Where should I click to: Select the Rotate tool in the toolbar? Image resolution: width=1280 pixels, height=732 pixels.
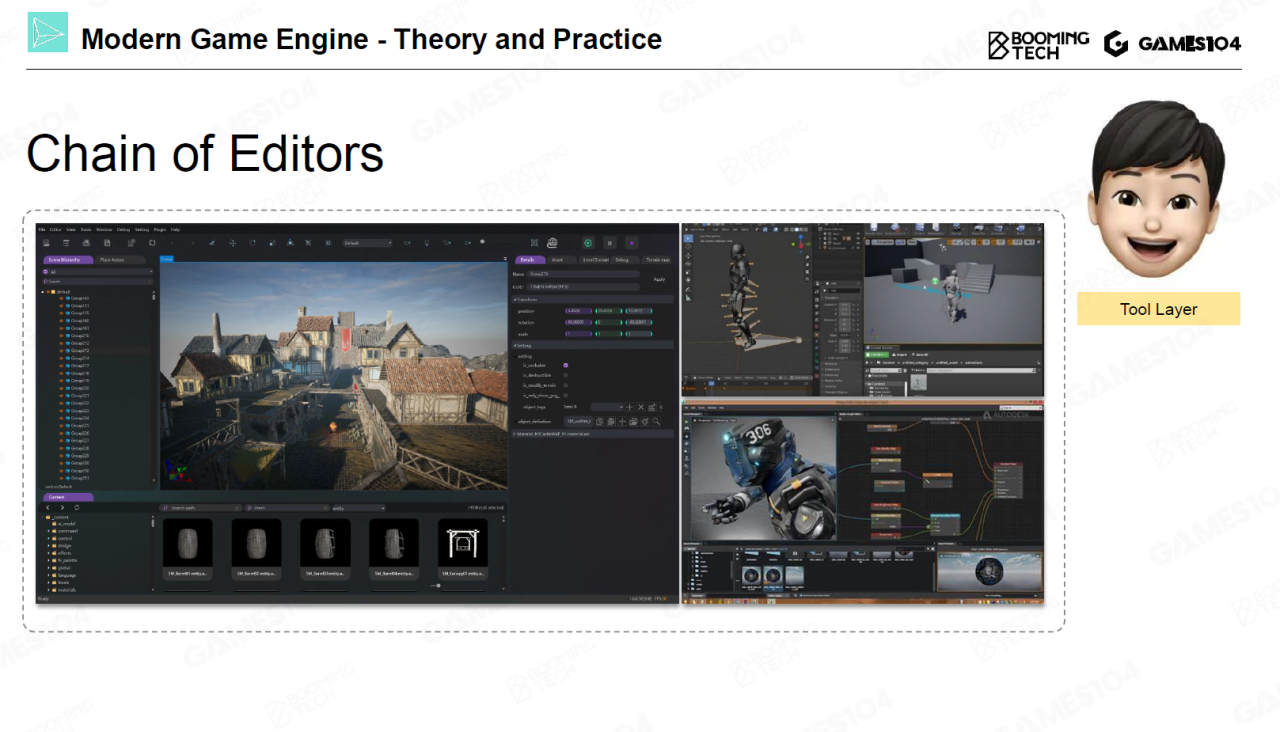(252, 243)
